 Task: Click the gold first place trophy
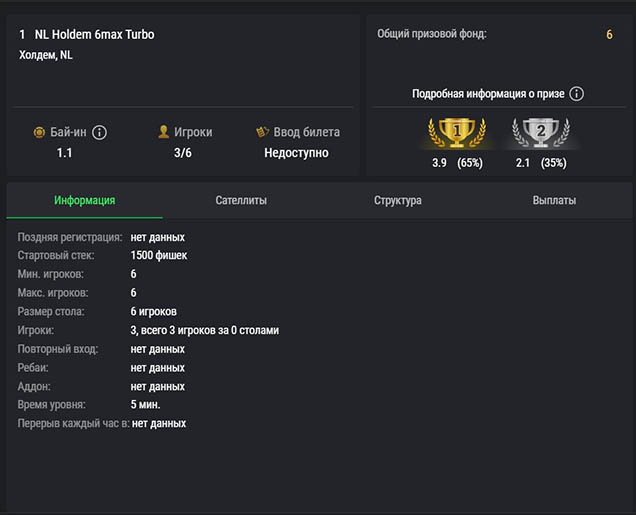[457, 131]
